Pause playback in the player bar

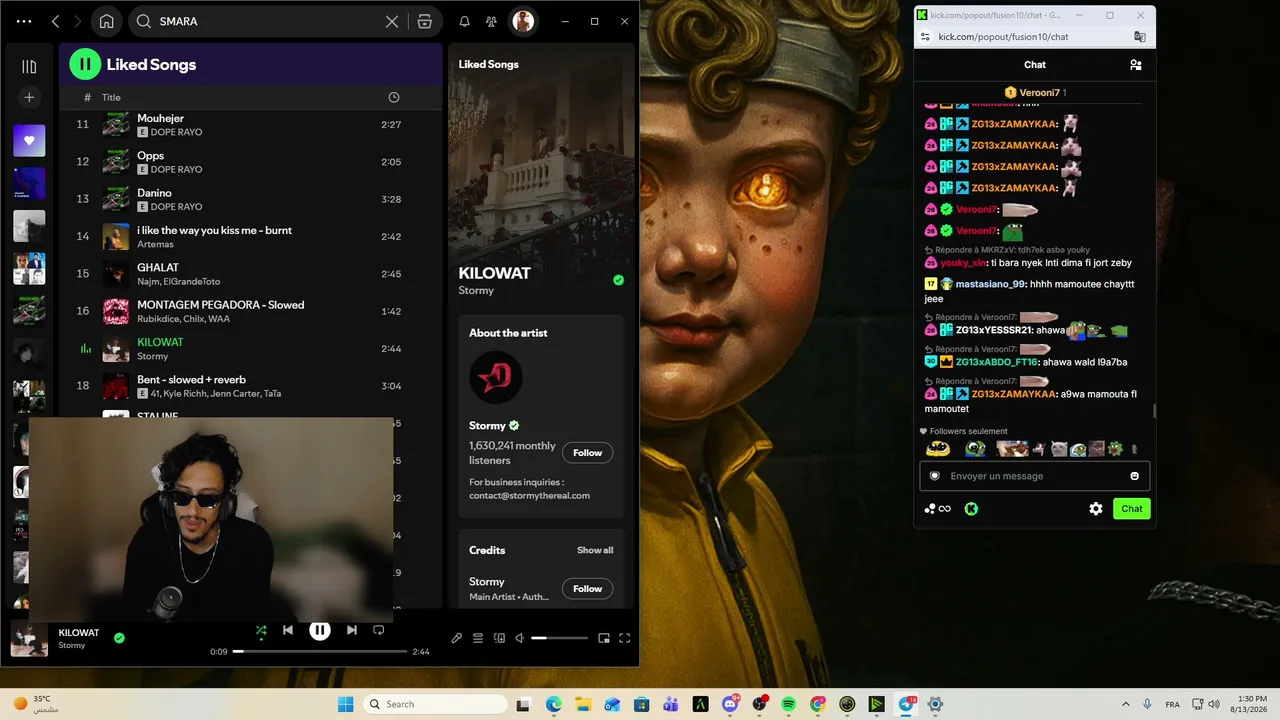pyautogui.click(x=320, y=630)
